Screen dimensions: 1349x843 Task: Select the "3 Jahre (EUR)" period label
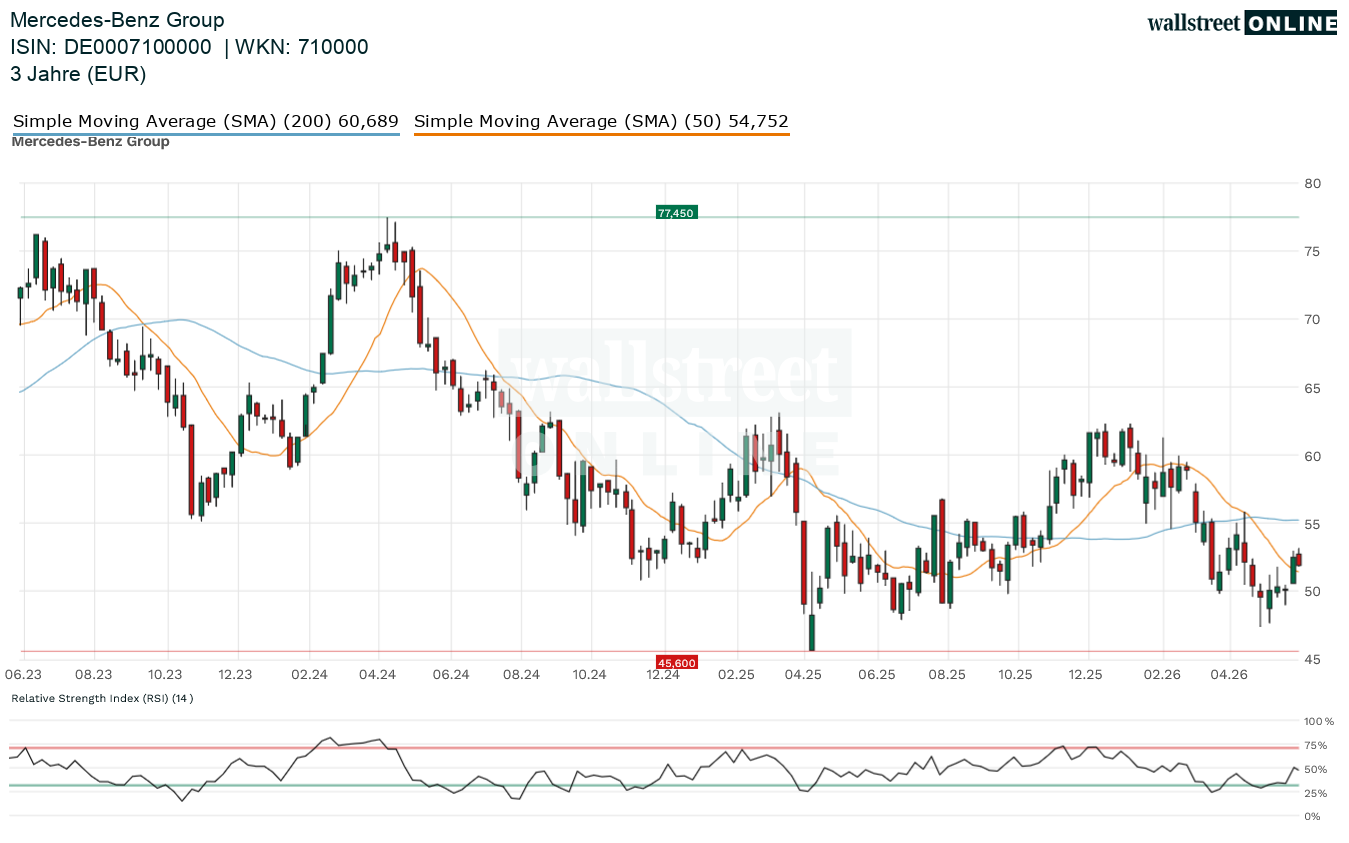pyautogui.click(x=78, y=73)
